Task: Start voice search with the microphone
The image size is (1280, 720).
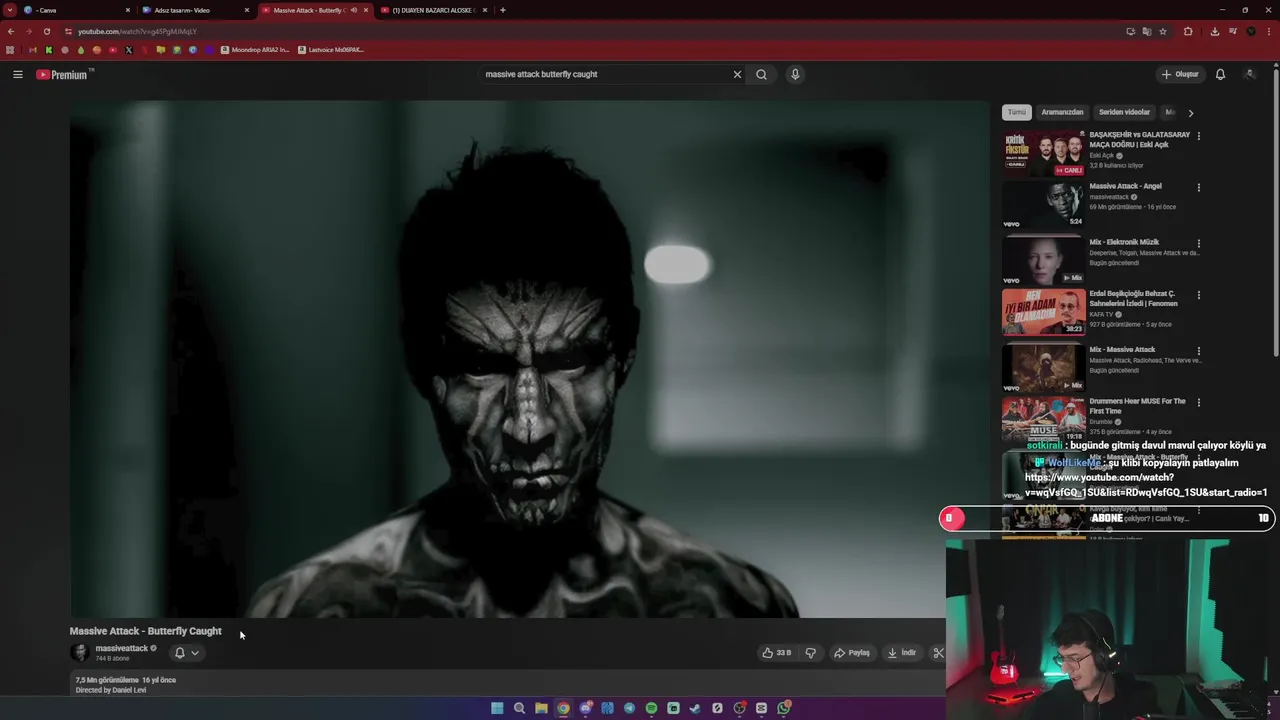Action: point(795,74)
